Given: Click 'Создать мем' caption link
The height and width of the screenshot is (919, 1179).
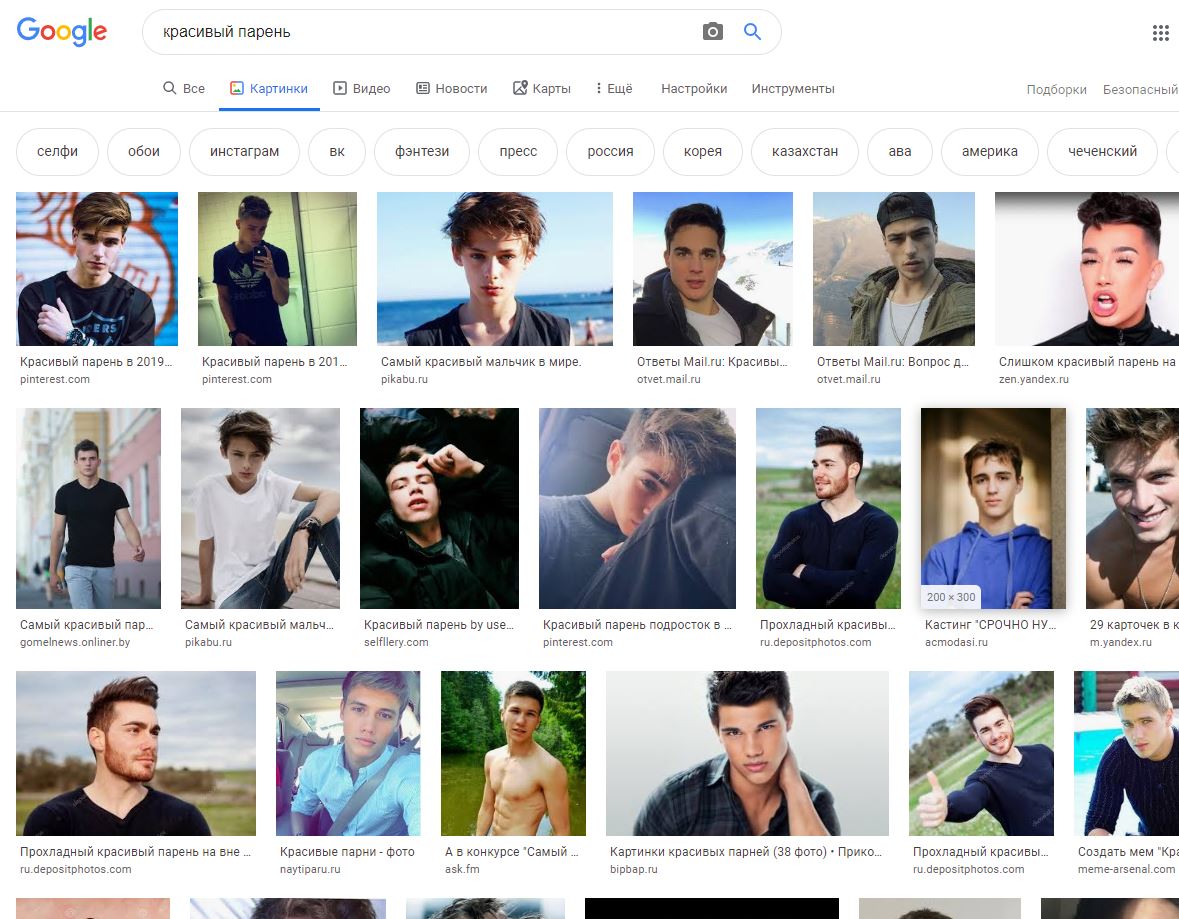Looking at the screenshot, I should (1128, 852).
